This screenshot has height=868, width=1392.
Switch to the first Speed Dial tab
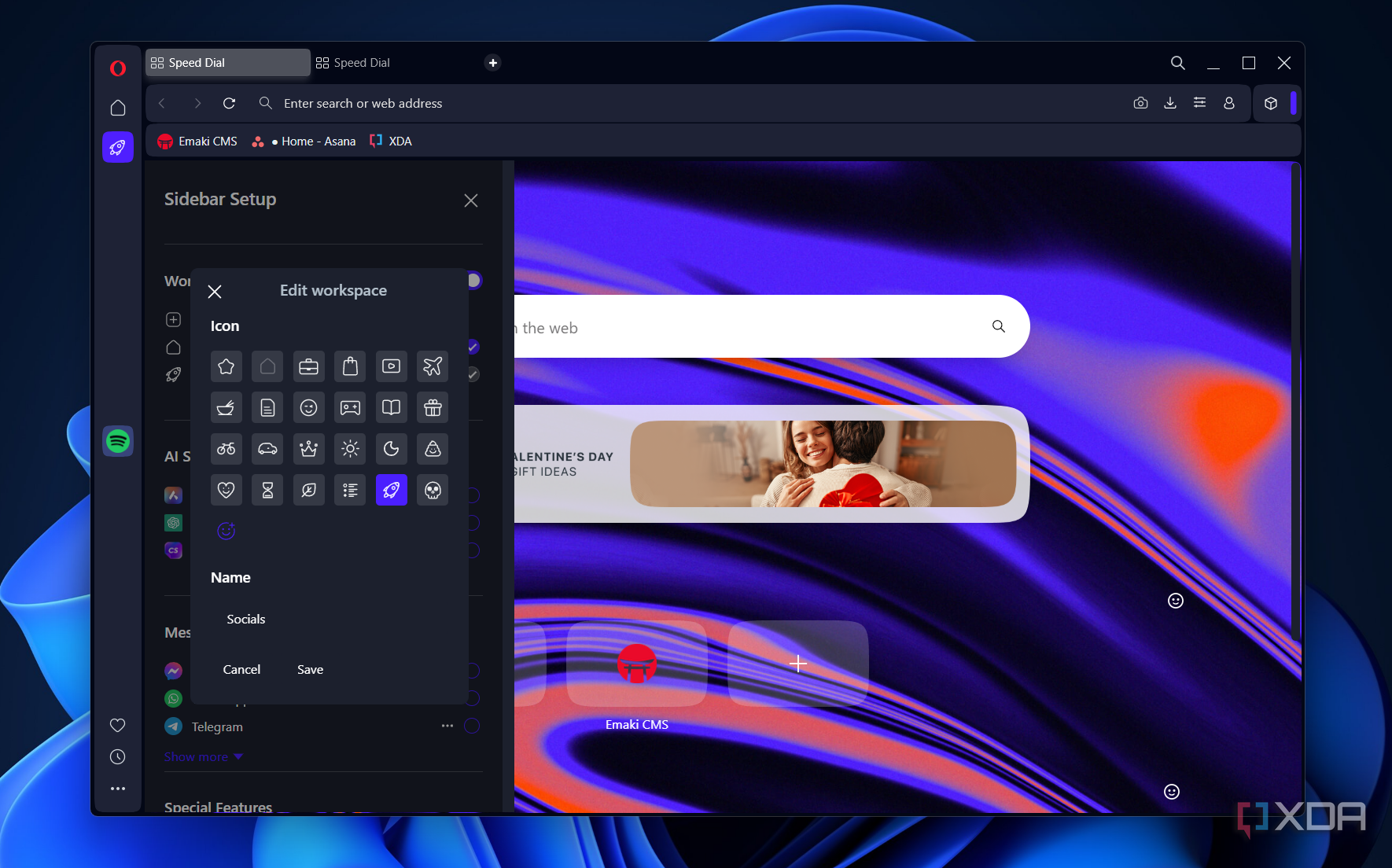pos(228,63)
